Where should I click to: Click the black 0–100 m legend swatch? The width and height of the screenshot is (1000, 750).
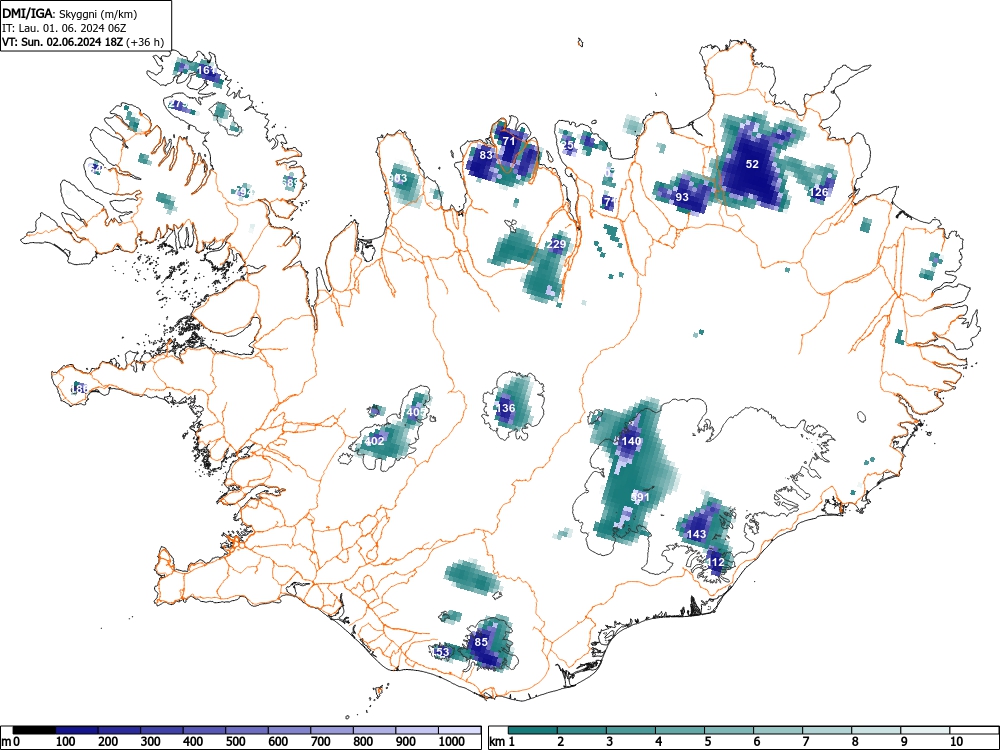(x=34, y=730)
